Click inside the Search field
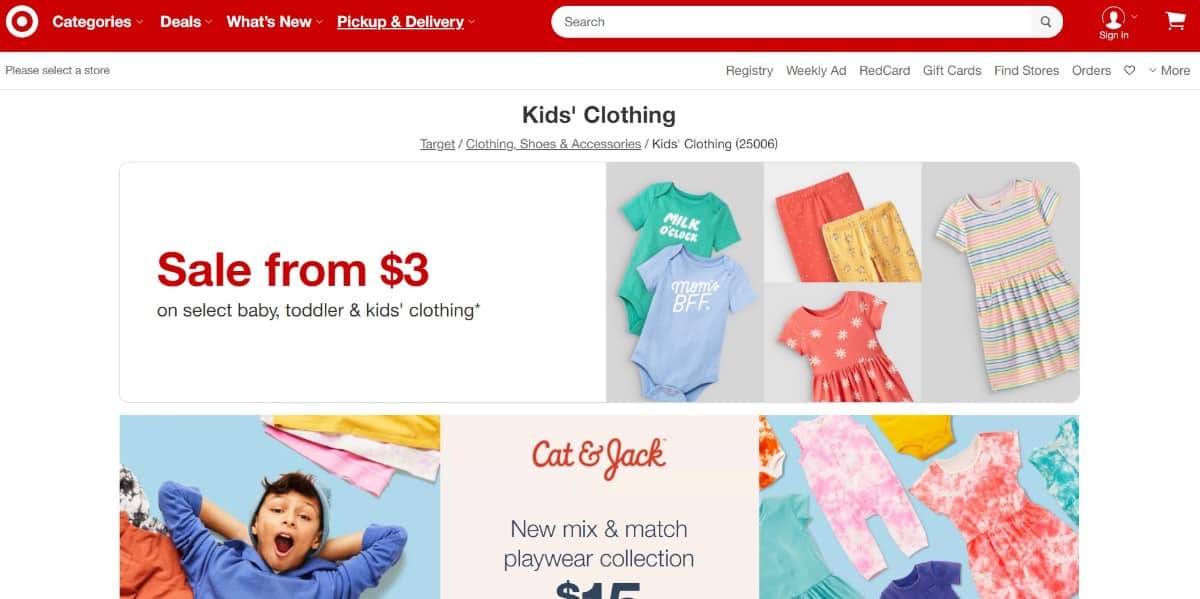 [x=792, y=22]
